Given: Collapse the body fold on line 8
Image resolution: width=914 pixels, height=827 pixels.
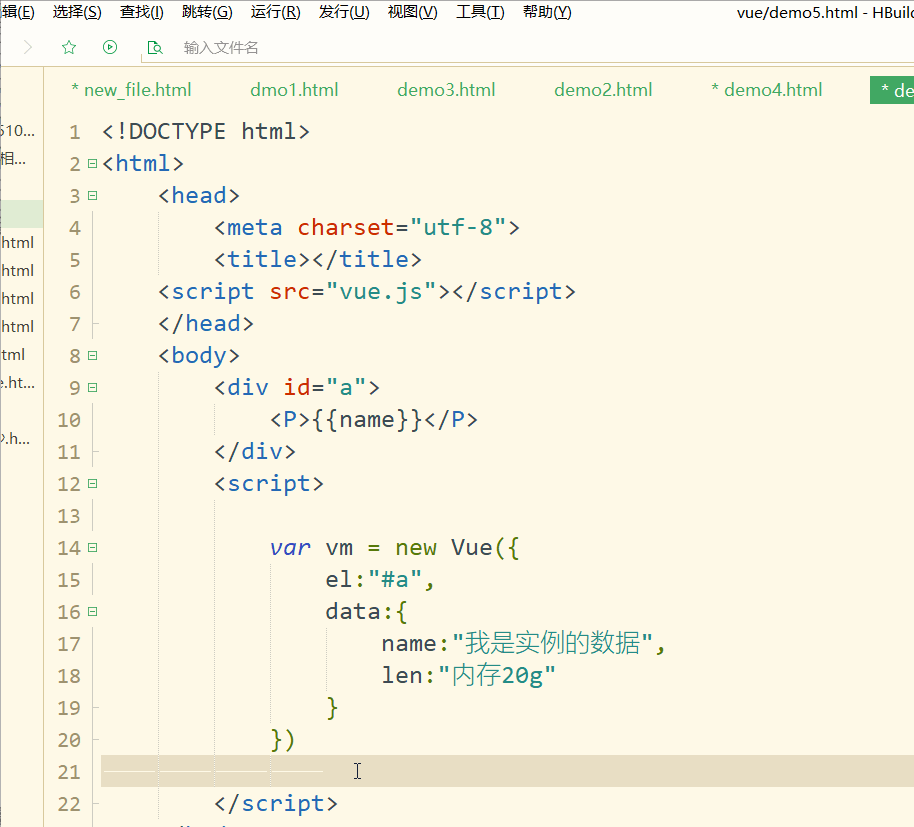Looking at the screenshot, I should pyautogui.click(x=92, y=356).
